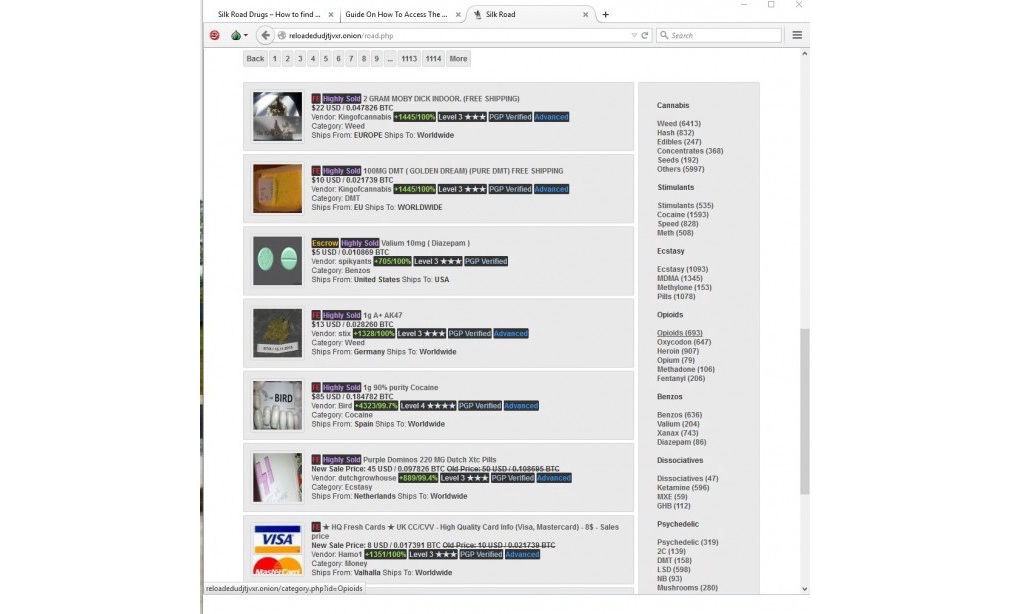This screenshot has height=614, width=1010.
Task: Click +4323/99.7% rating badge
Action: [x=376, y=406]
